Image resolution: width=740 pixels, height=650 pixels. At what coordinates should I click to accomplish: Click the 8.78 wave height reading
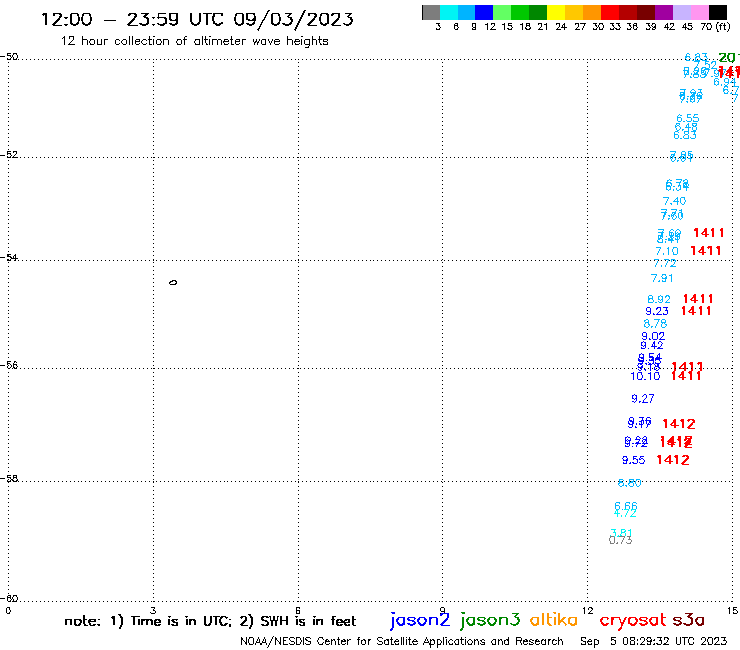click(x=655, y=324)
